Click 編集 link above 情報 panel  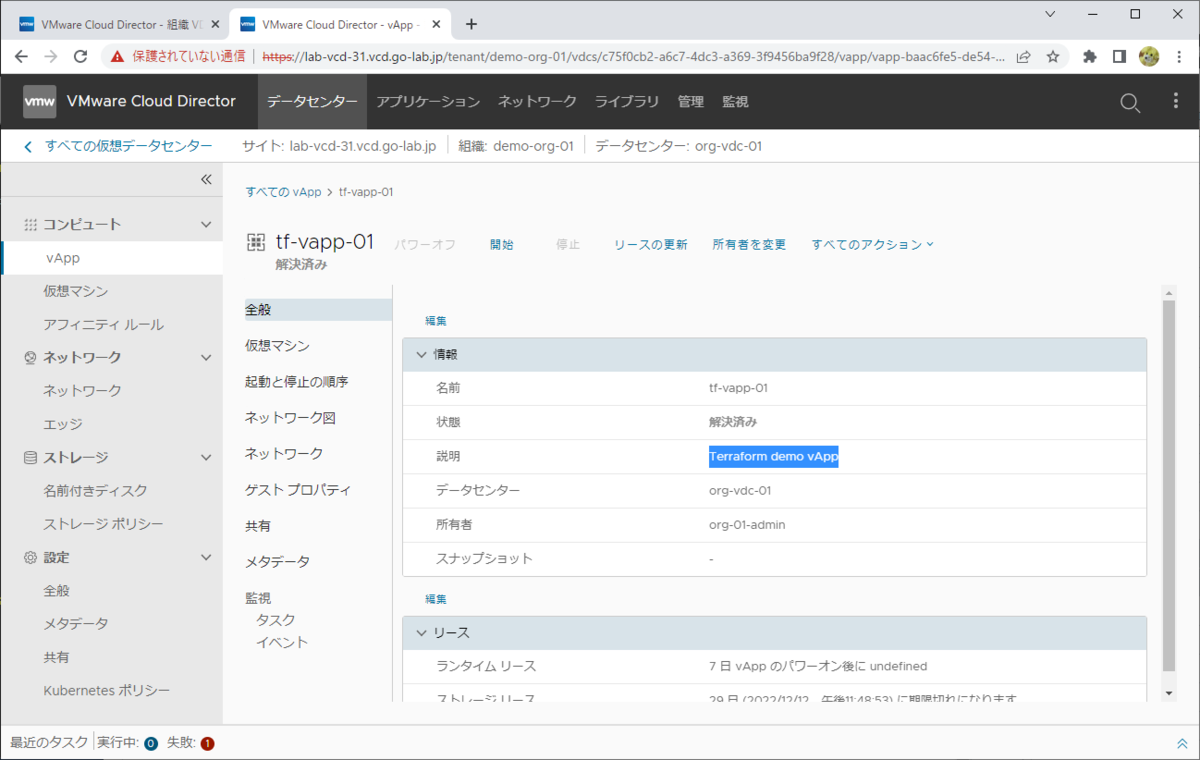pos(435,321)
